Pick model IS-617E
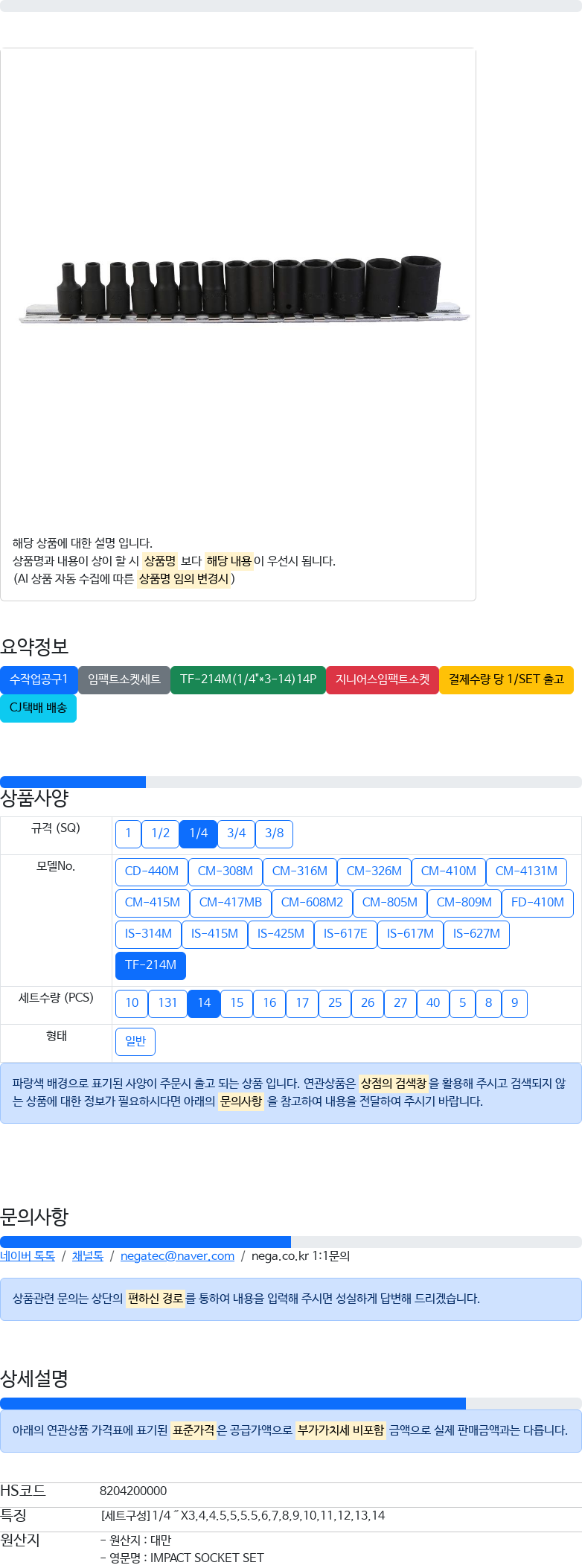The height and width of the screenshot is (1568, 582). pyautogui.click(x=345, y=934)
